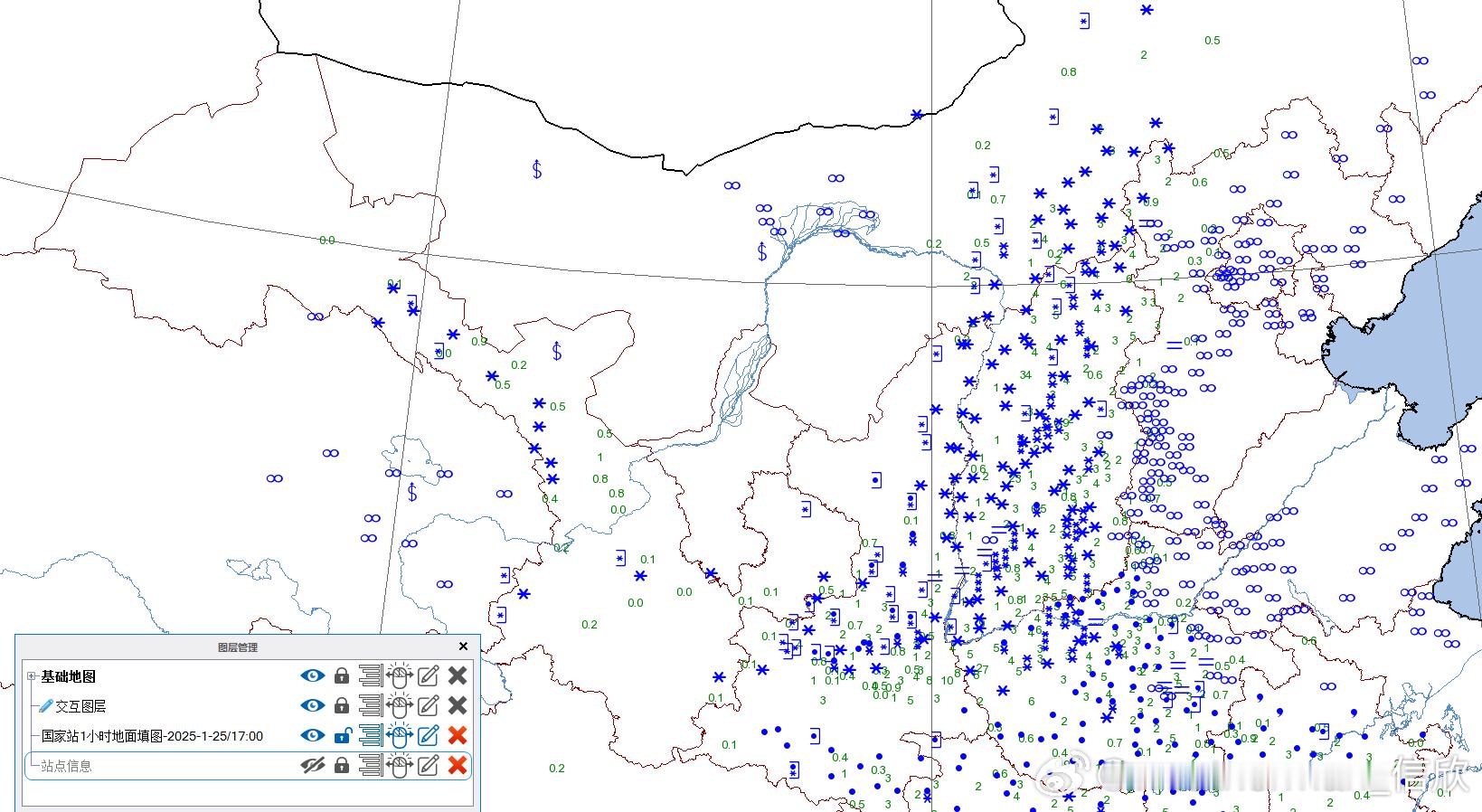Open the edit icon for 站点信息
The image size is (1482, 812).
coord(429,765)
